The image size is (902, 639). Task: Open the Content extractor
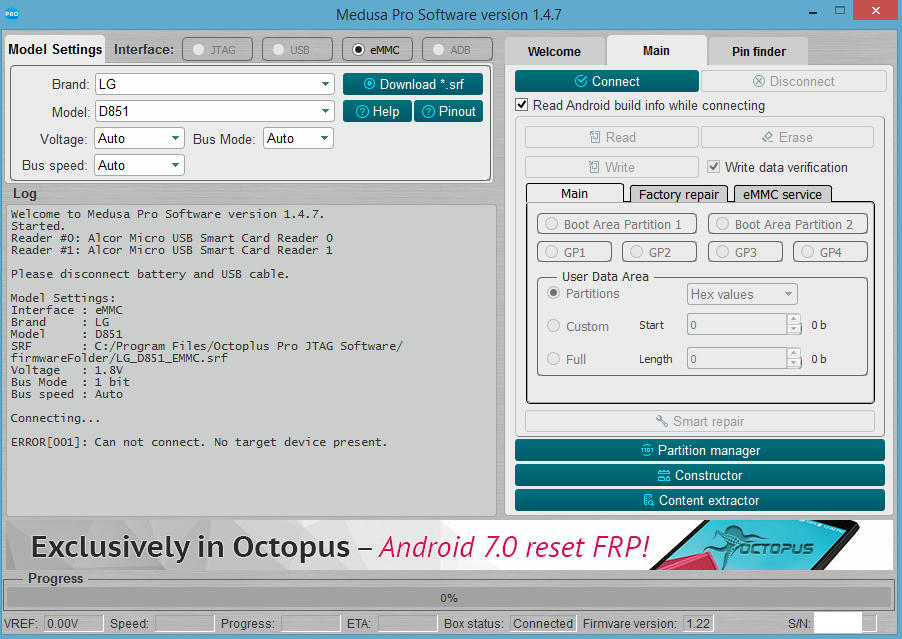click(699, 500)
